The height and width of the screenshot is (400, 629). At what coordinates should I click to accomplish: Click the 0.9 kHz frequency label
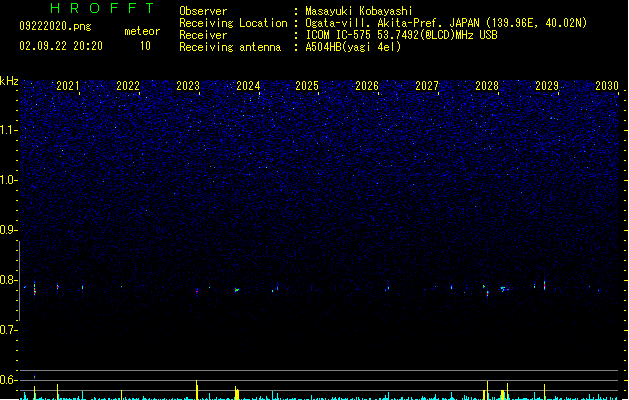9,230
